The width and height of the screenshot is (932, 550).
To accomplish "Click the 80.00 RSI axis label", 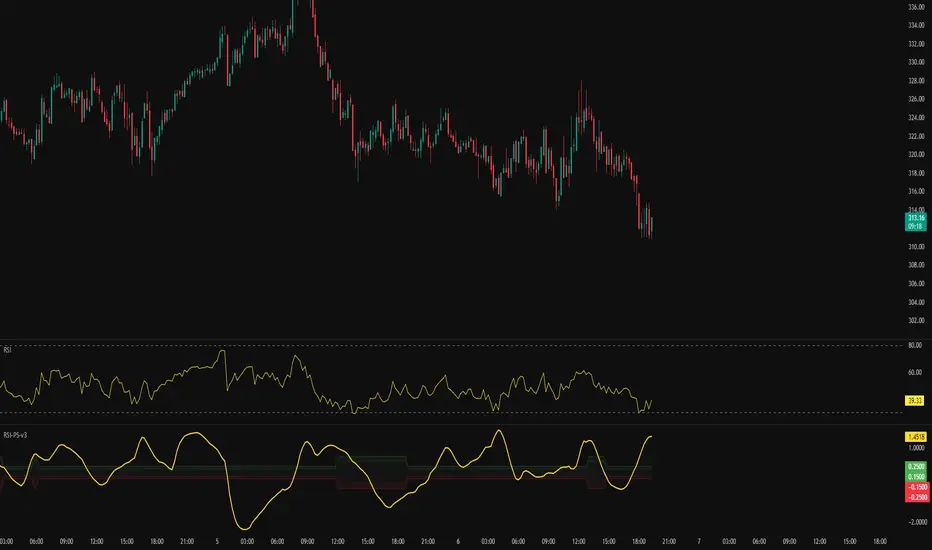I will (915, 345).
